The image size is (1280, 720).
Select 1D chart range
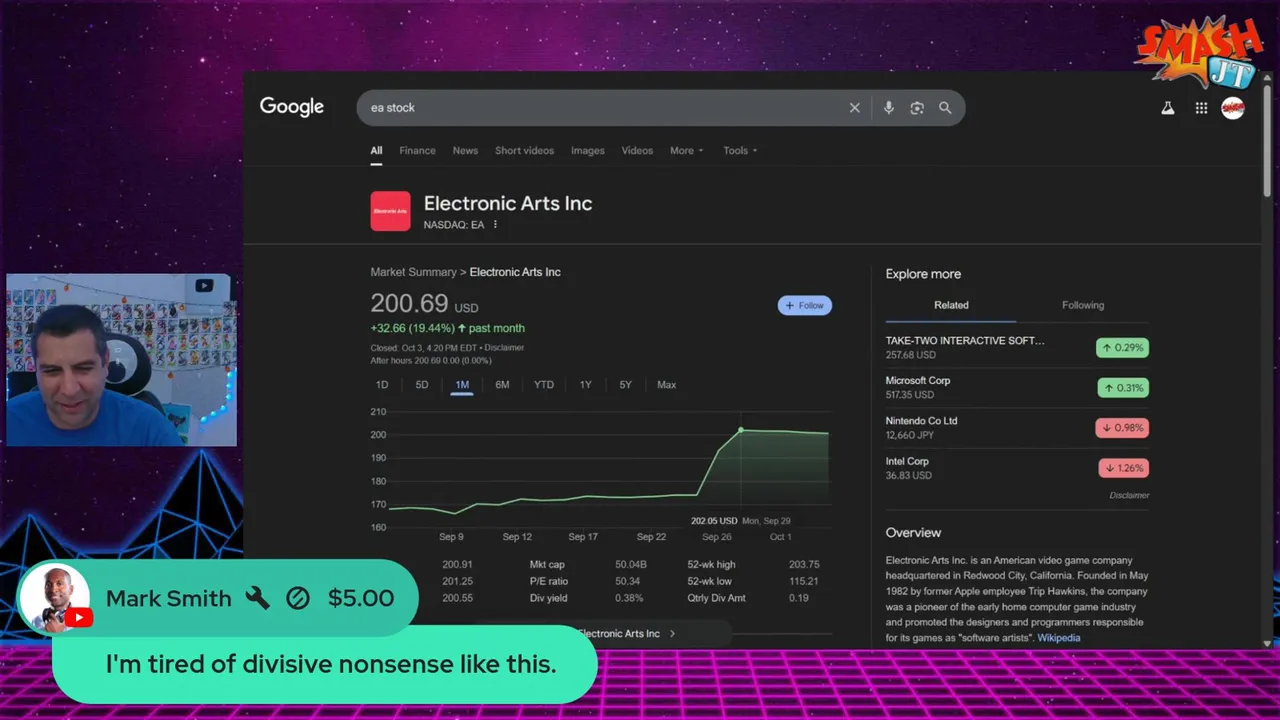(381, 385)
